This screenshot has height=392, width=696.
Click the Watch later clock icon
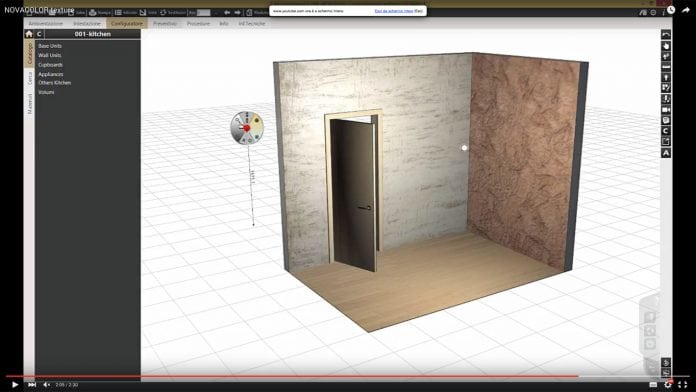coord(671,10)
